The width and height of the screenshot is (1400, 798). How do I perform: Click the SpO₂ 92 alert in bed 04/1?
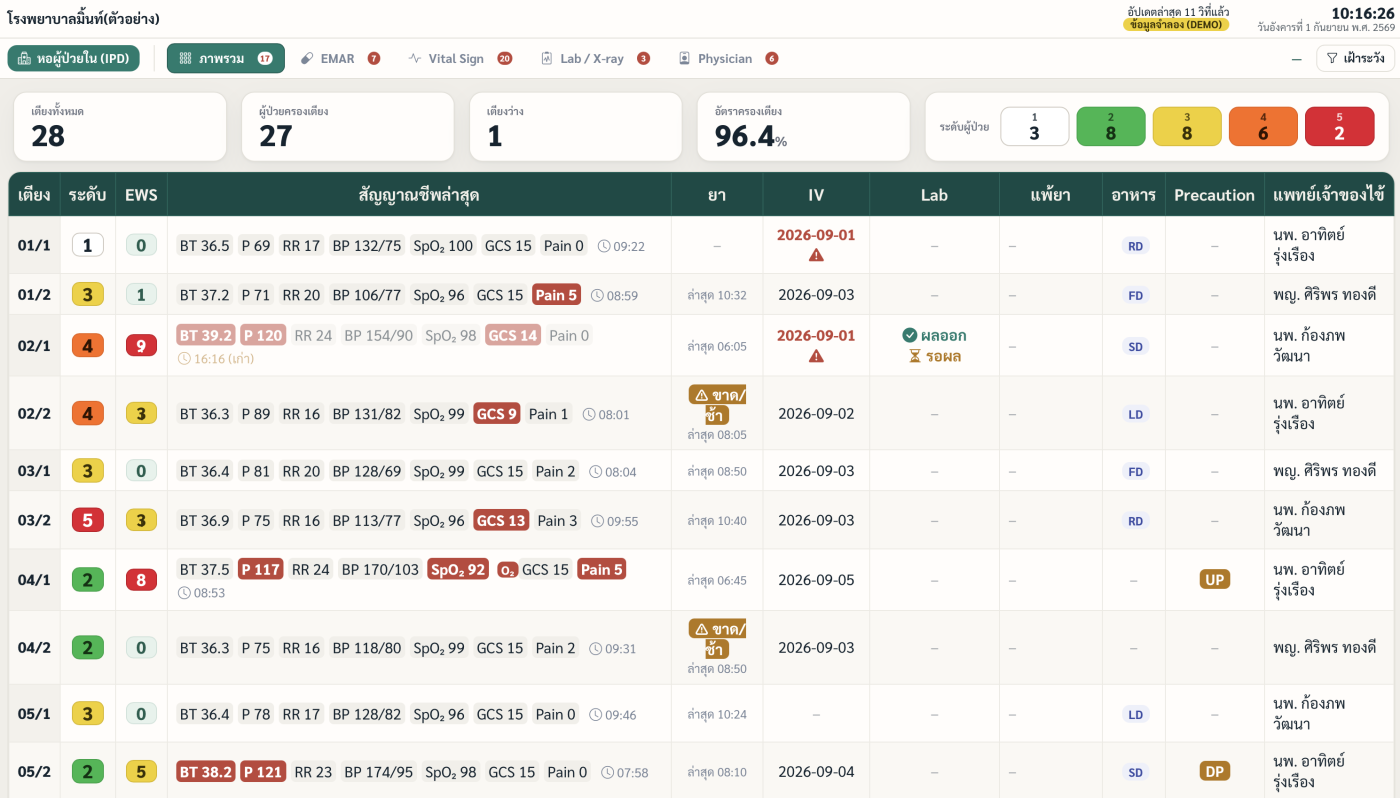pos(458,569)
